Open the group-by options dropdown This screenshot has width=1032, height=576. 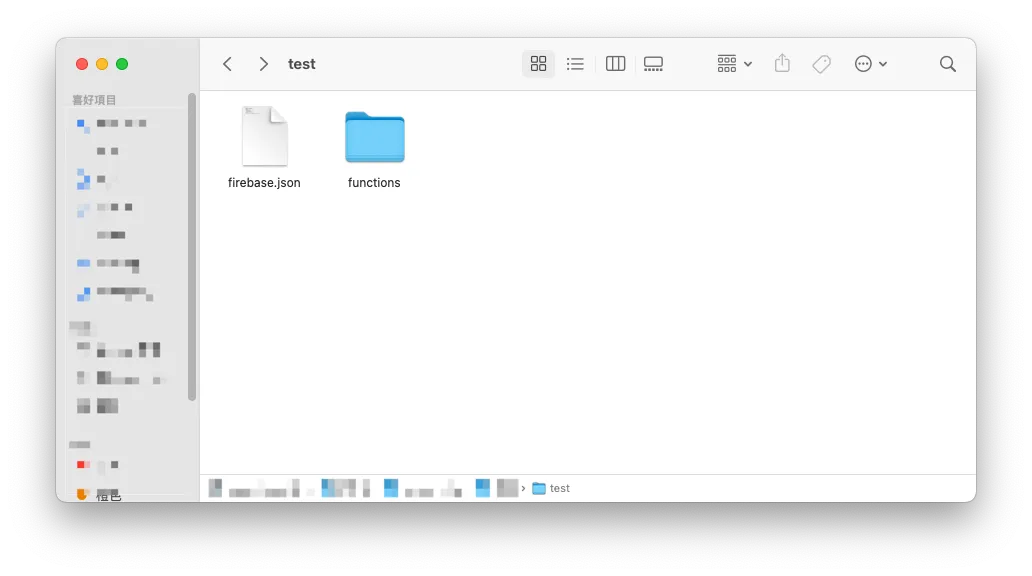click(x=734, y=64)
